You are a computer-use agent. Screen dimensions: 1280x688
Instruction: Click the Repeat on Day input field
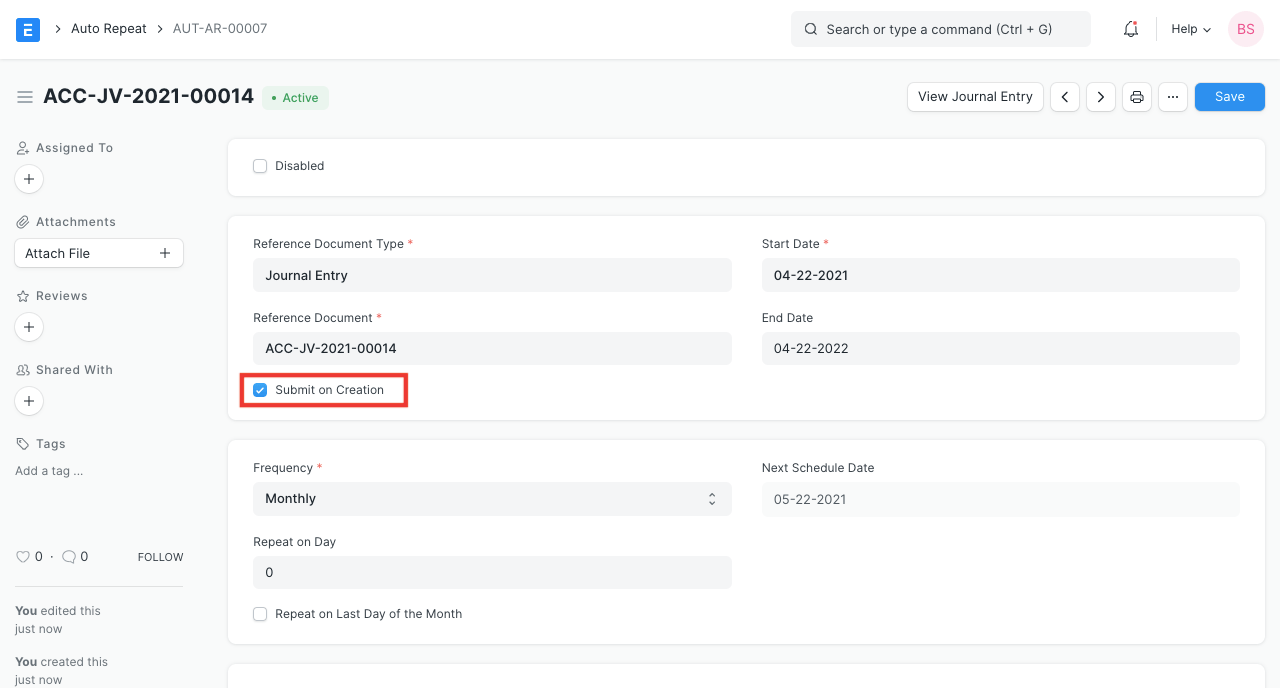492,572
